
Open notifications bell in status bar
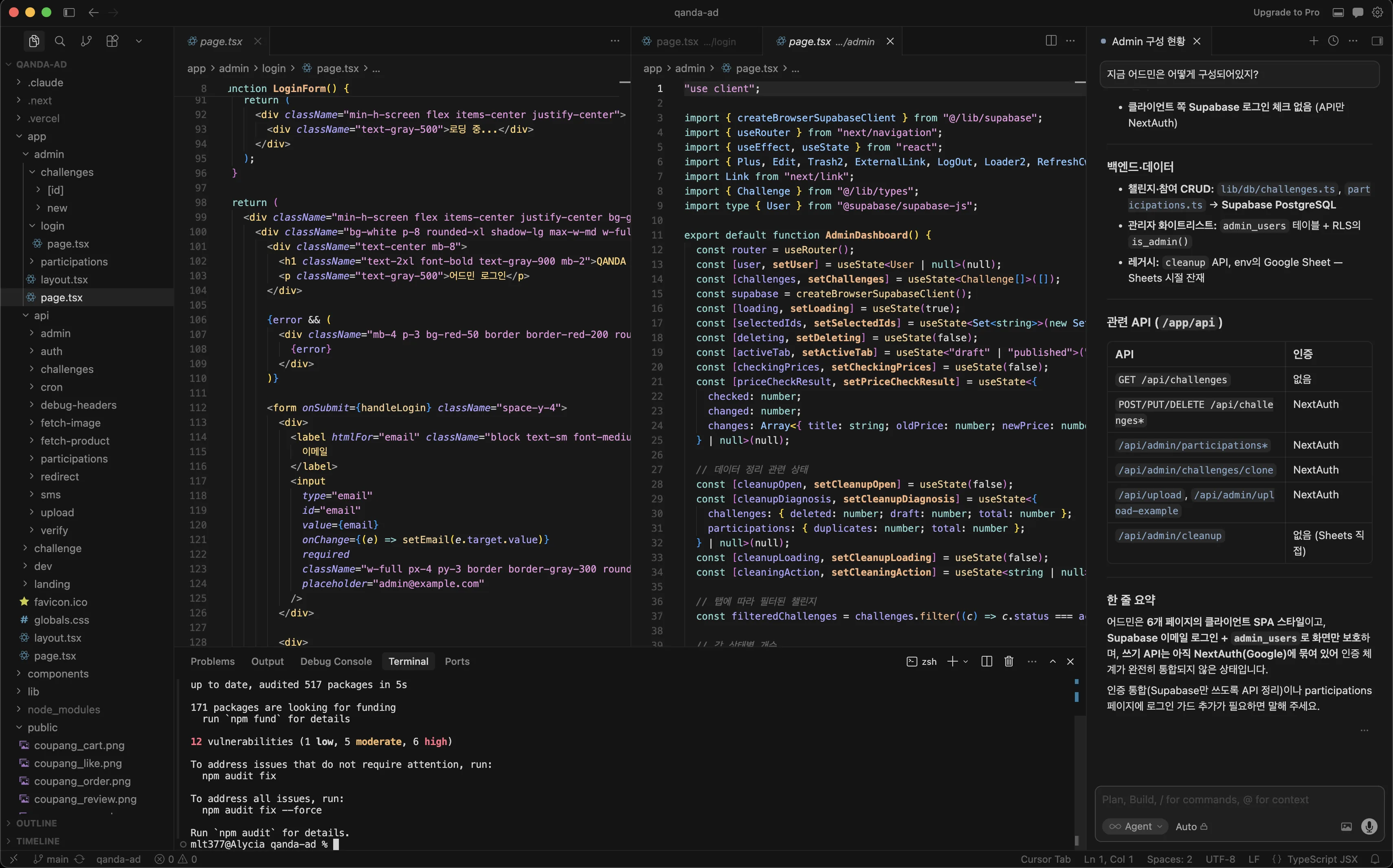[1375, 859]
